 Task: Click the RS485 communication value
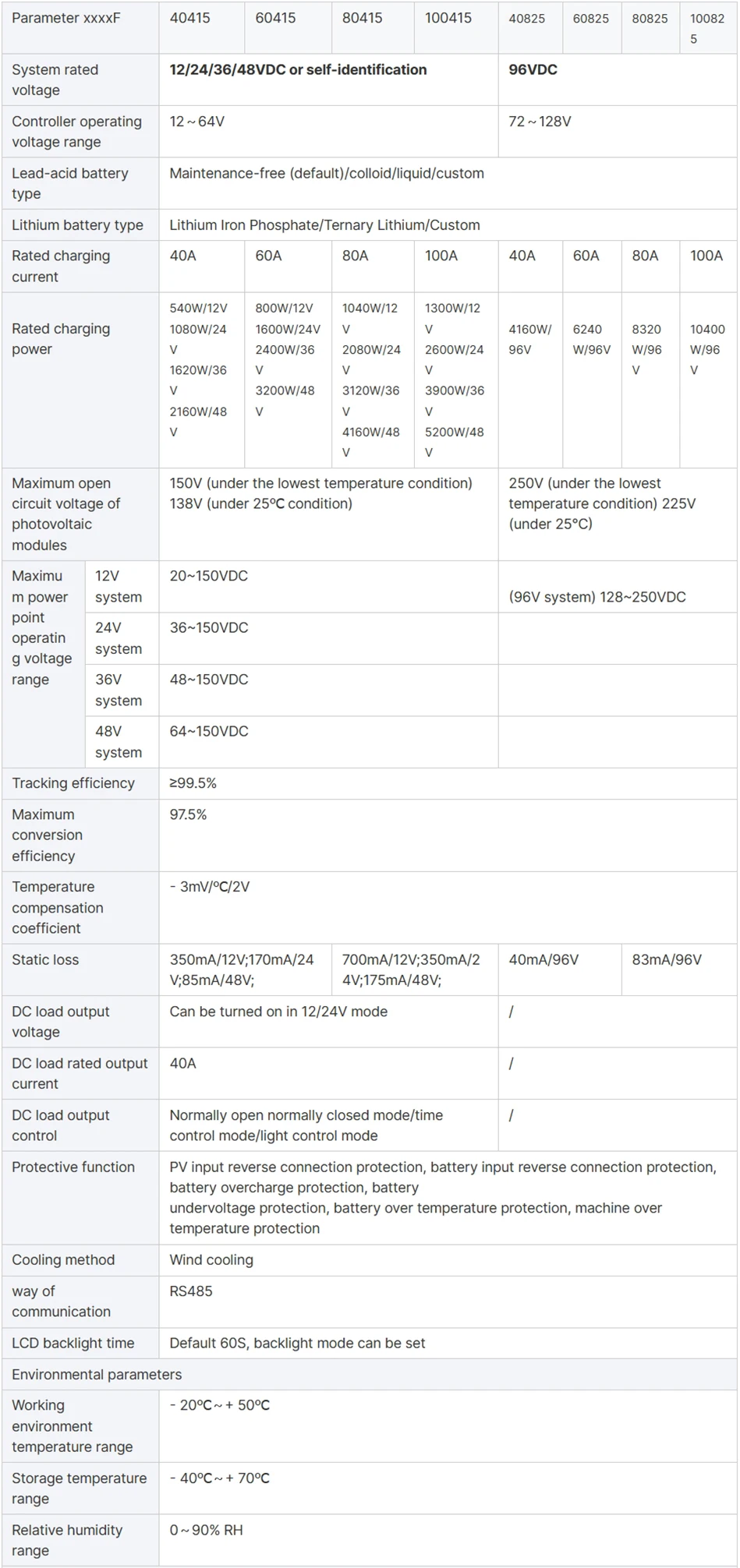tap(191, 1291)
